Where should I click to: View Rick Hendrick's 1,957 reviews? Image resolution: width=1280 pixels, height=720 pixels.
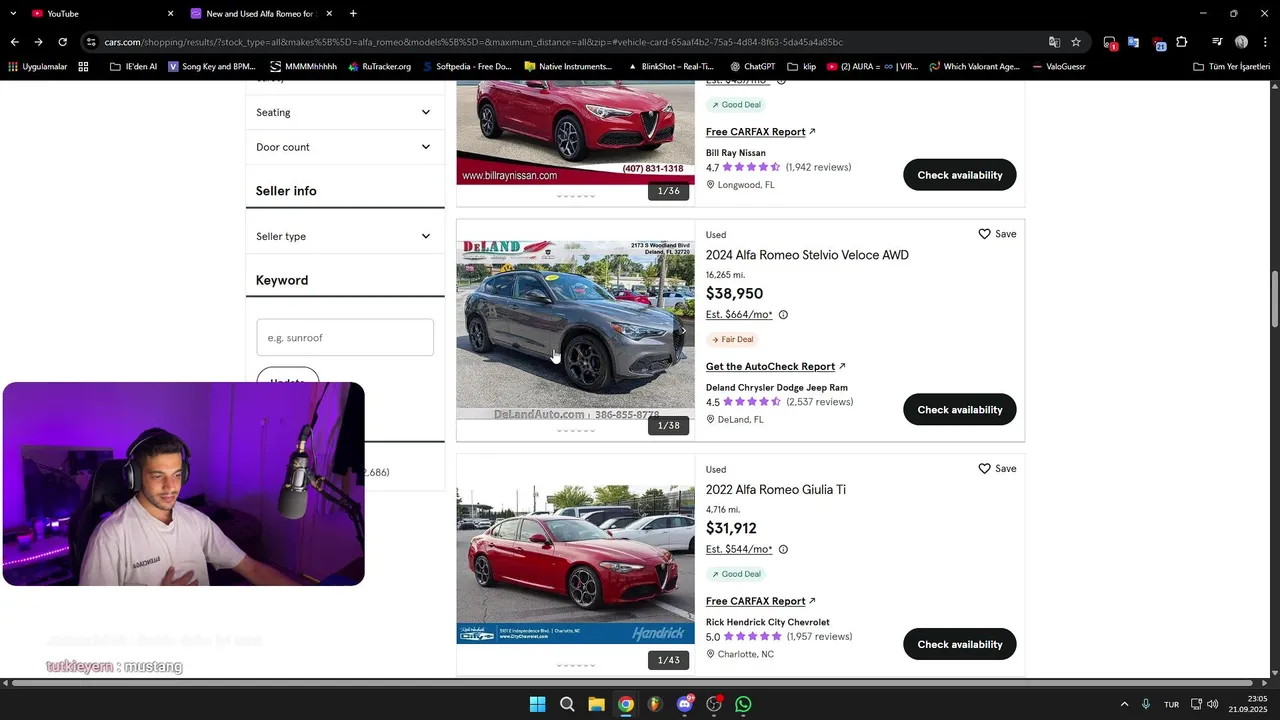[819, 637]
